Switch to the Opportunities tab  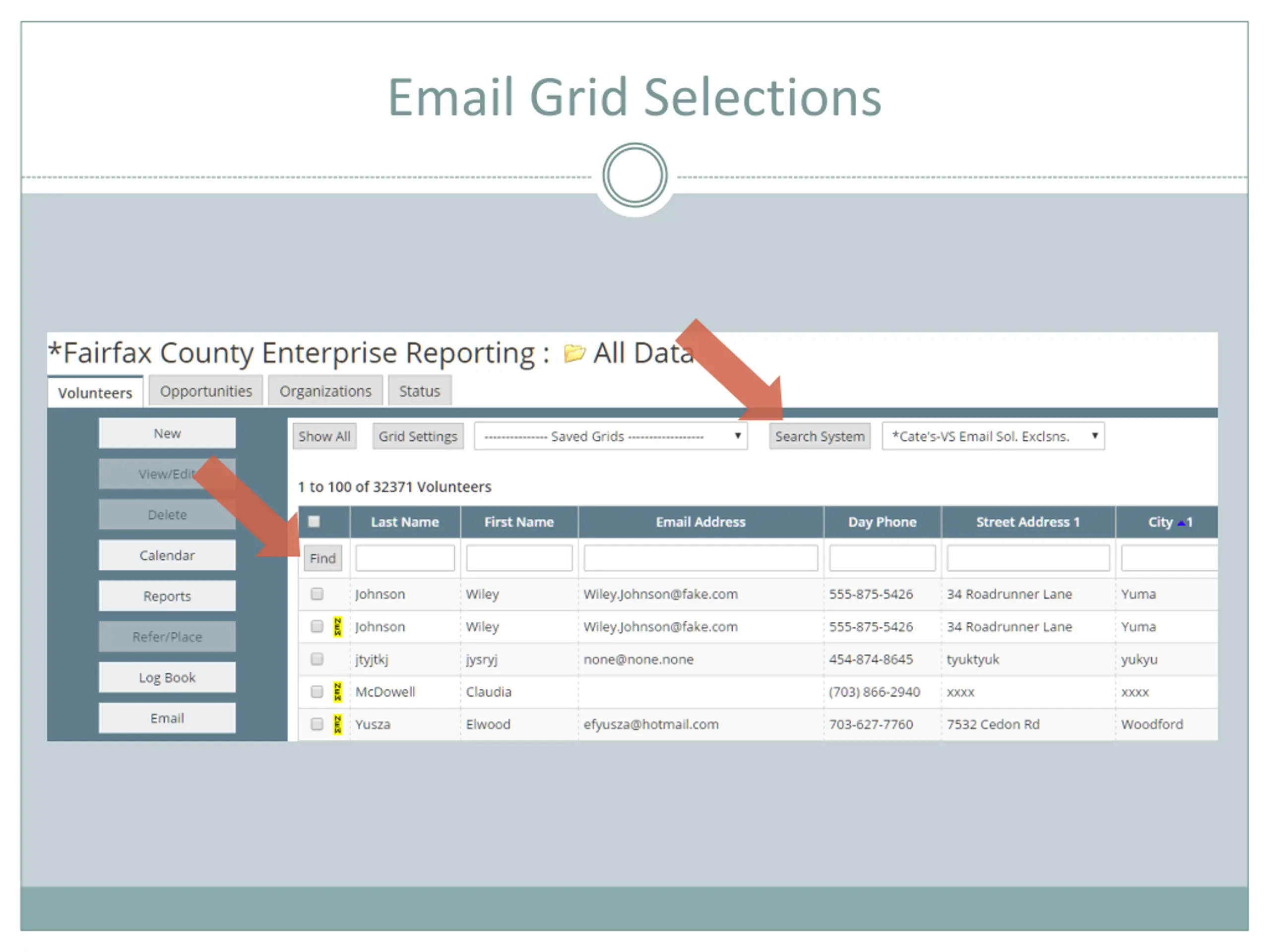[x=205, y=391]
